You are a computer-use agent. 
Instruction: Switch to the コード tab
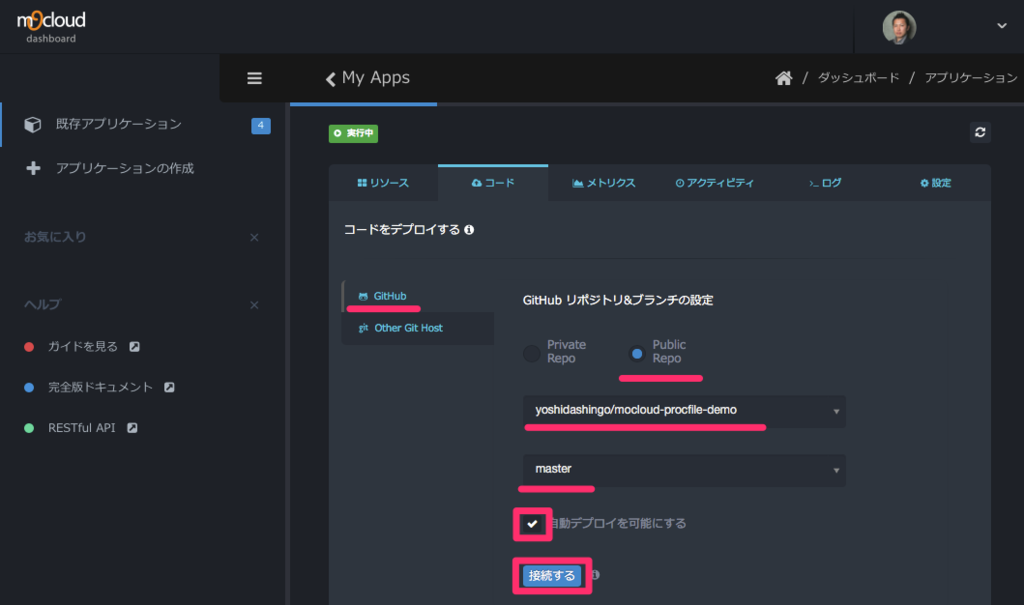coord(493,183)
